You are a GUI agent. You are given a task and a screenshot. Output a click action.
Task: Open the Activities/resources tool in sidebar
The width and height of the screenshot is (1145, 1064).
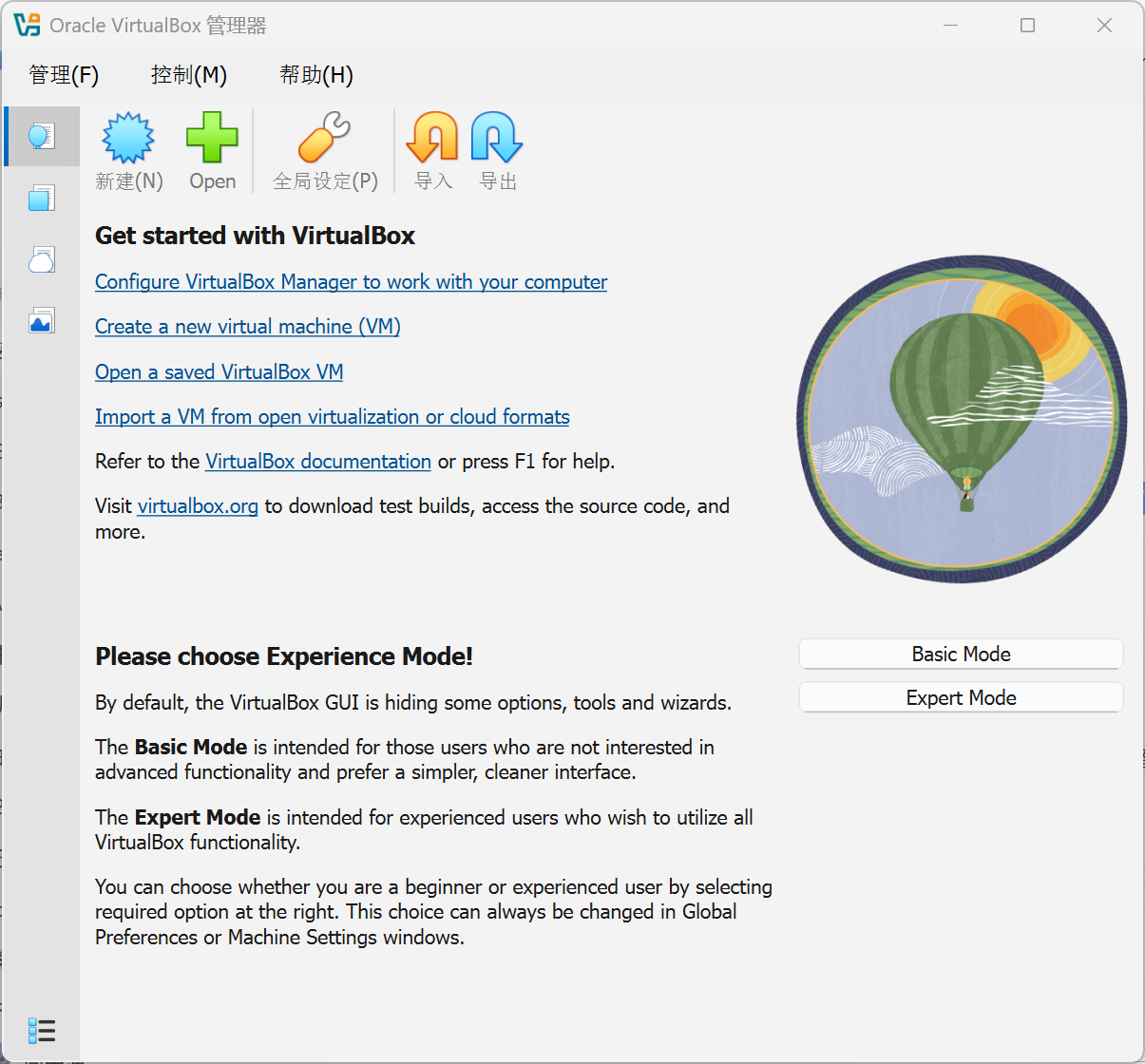pyautogui.click(x=42, y=320)
